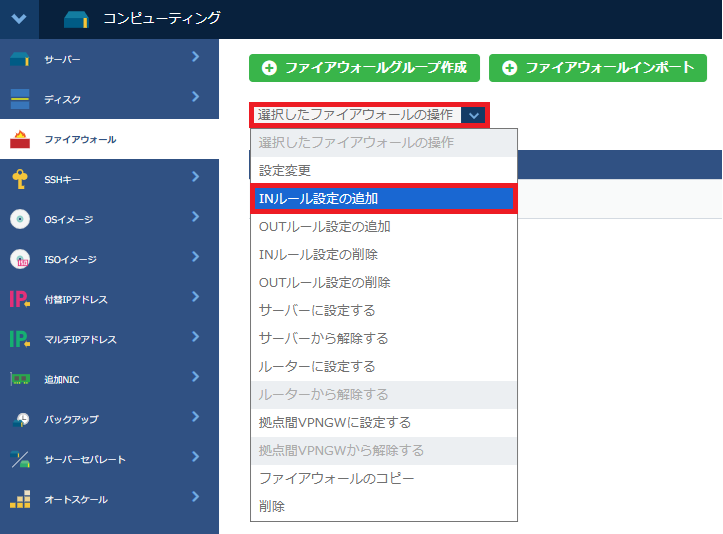Click the Disk icon in sidebar
Viewport: 723px width, 534px height.
tap(20, 99)
